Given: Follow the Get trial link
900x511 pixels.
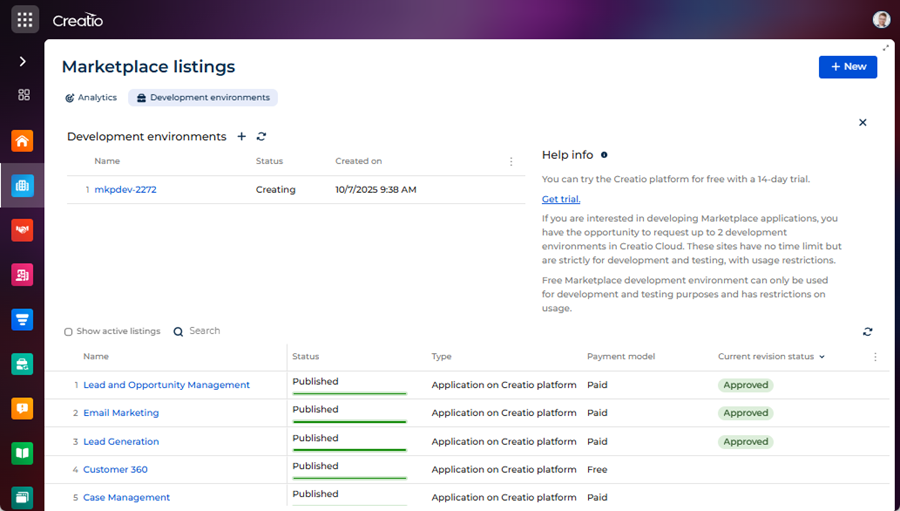Looking at the screenshot, I should point(560,199).
